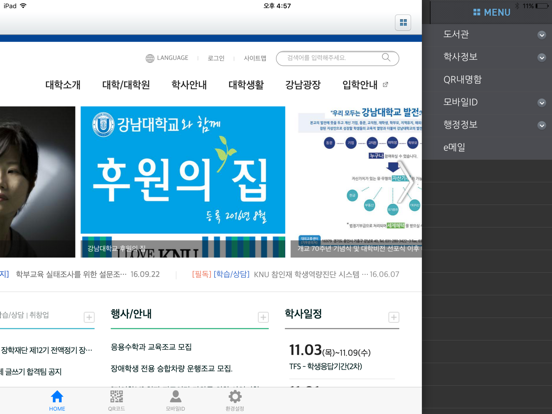Expand the 학사정보 menu chevron
Image resolution: width=552 pixels, height=414 pixels.
click(x=541, y=57)
